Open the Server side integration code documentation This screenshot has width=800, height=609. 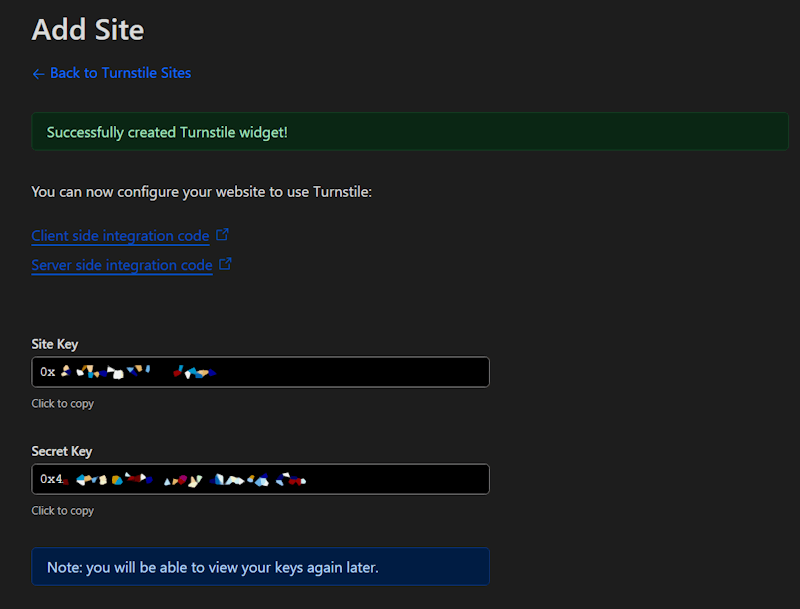tap(120, 265)
